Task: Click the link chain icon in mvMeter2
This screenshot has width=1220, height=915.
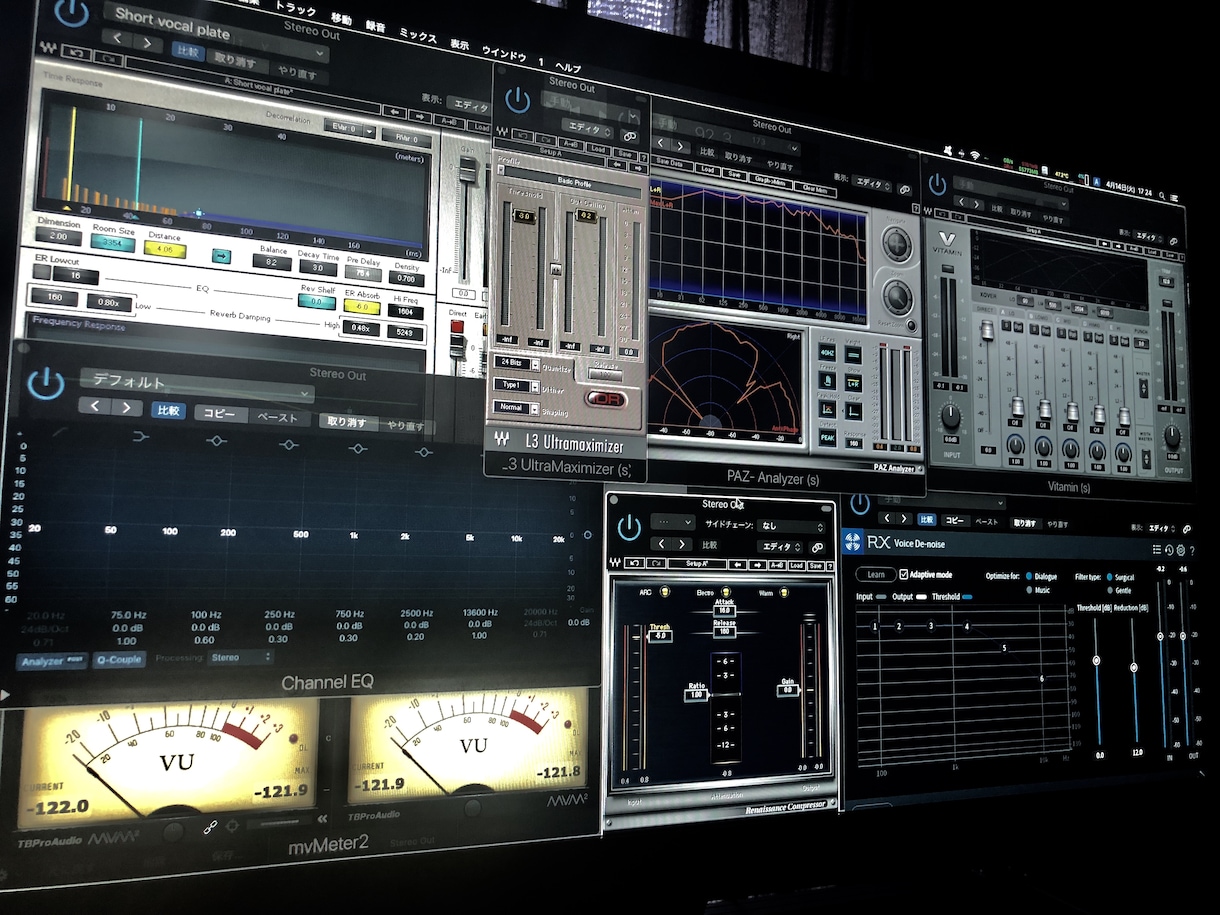Action: coord(211,827)
